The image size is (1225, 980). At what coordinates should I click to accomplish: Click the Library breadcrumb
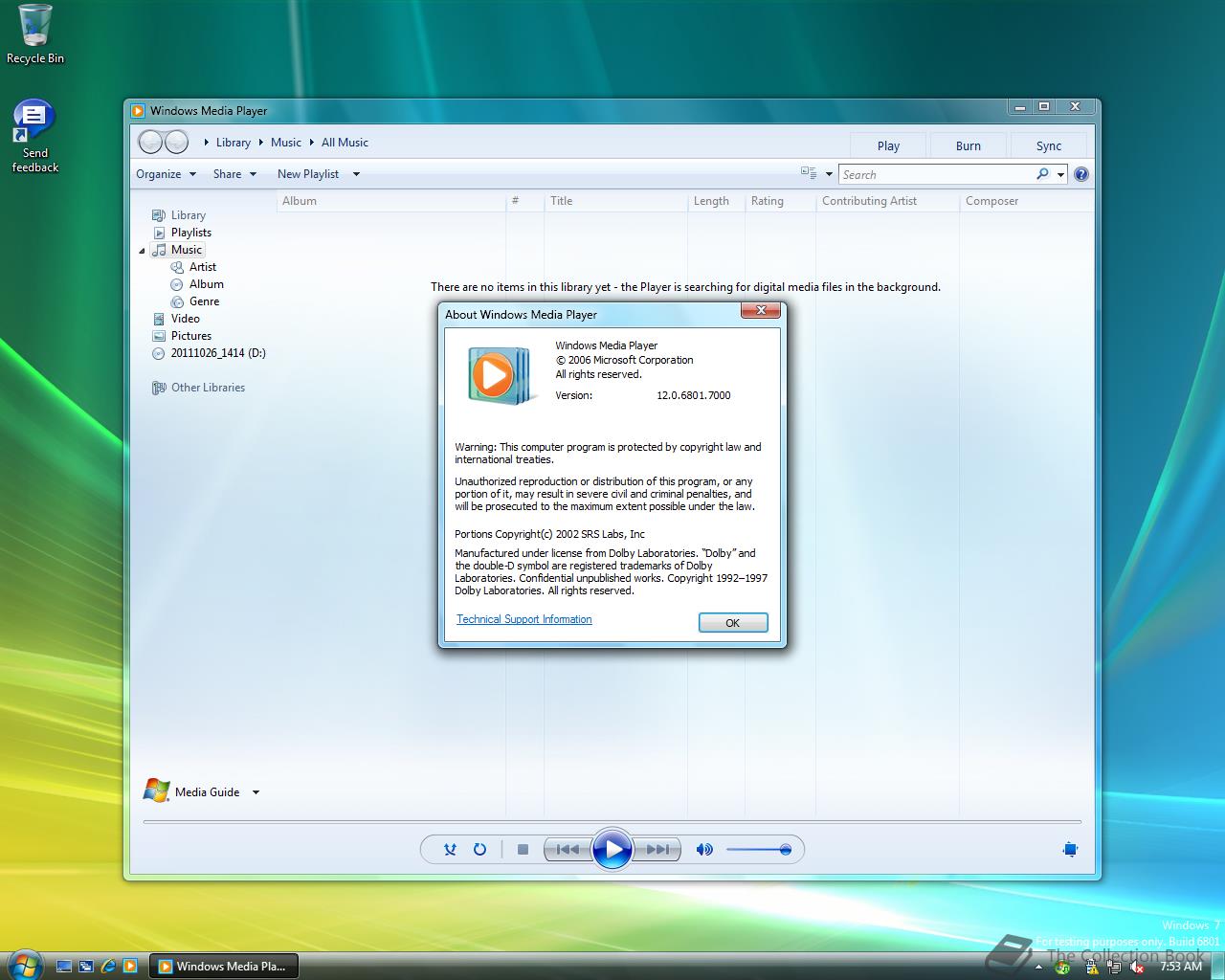point(233,143)
